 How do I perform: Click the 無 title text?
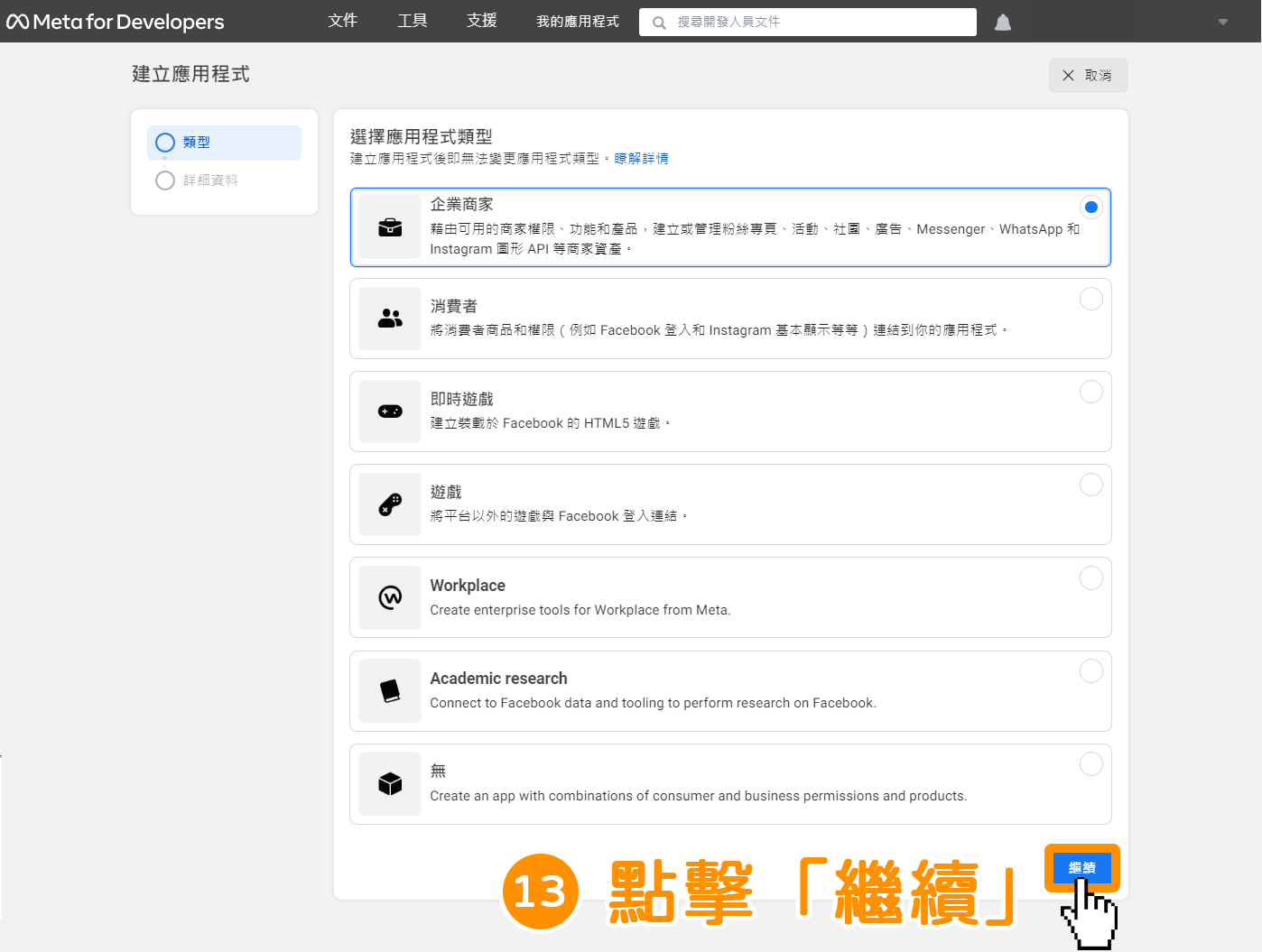438,771
